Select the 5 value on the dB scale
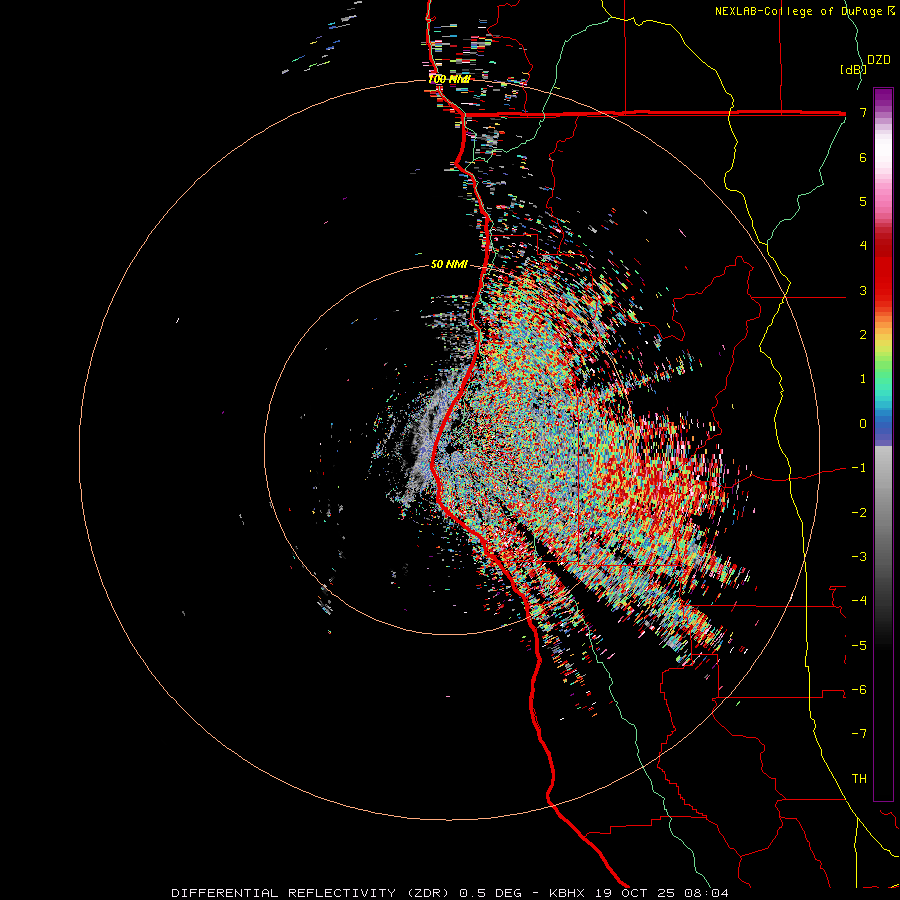The height and width of the screenshot is (900, 900). click(863, 201)
